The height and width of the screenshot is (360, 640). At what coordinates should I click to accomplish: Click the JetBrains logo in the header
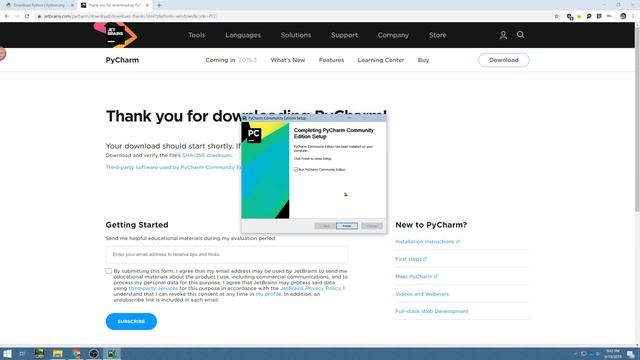pos(116,35)
